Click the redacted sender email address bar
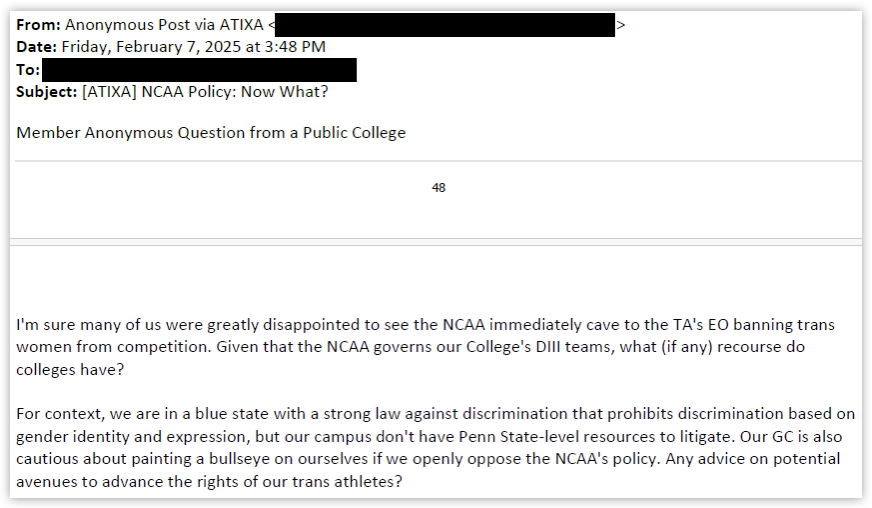This screenshot has height=508, width=872. pyautogui.click(x=445, y=25)
